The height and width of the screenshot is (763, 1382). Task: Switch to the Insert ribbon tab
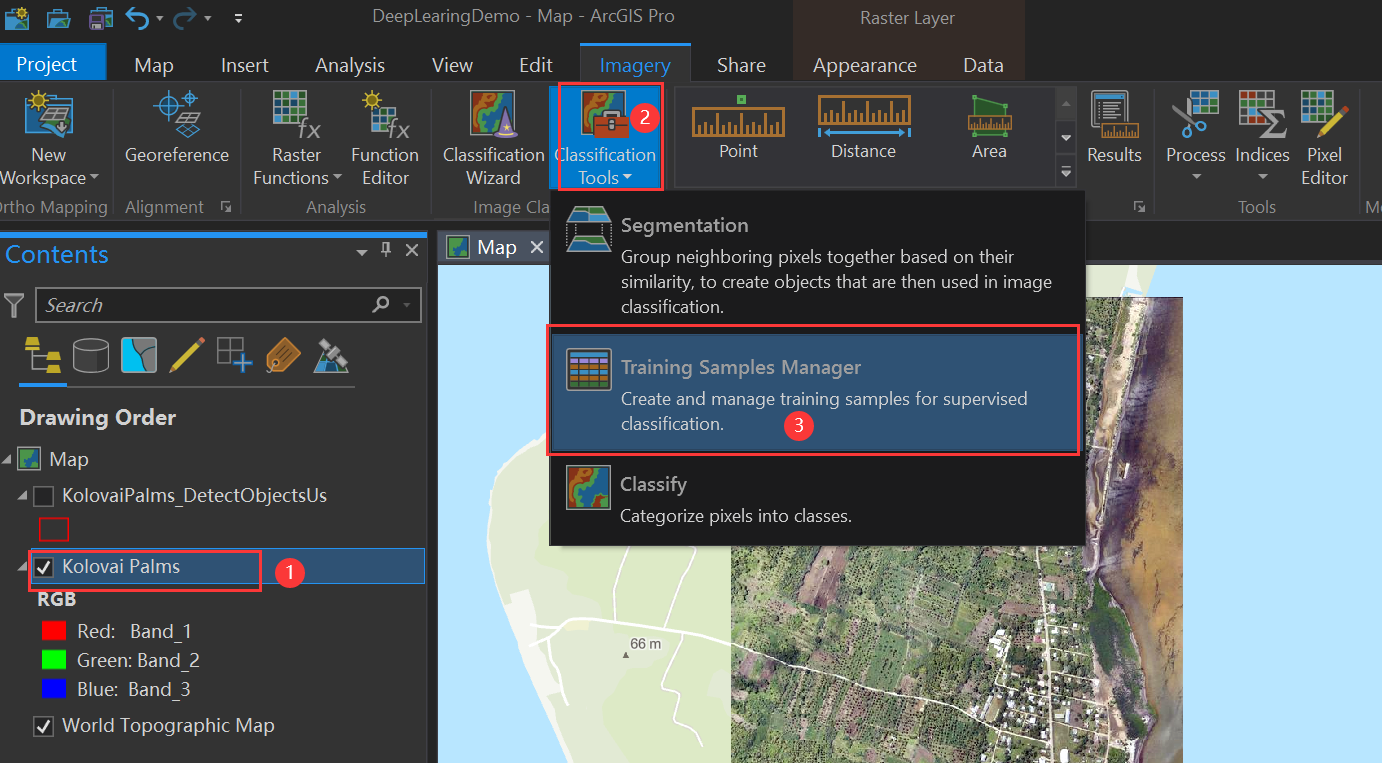pos(245,65)
